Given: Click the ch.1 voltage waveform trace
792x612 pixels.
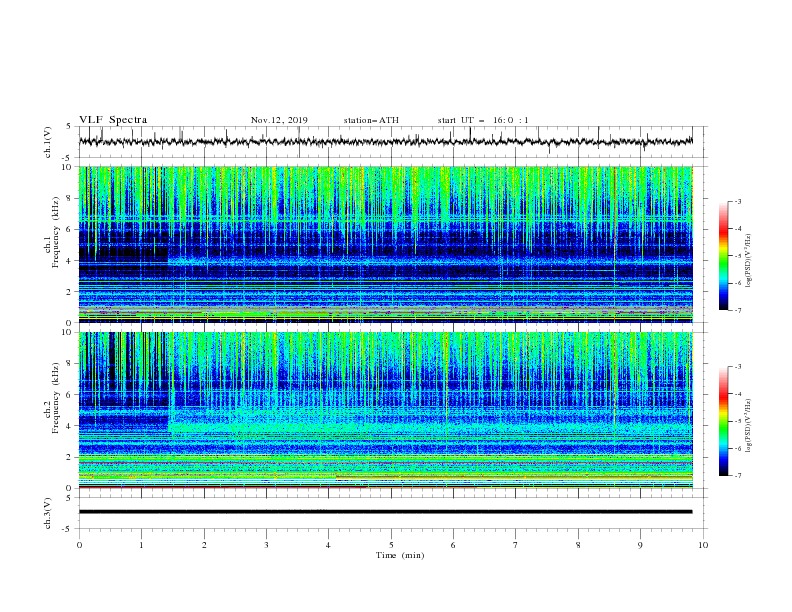Looking at the screenshot, I should [x=385, y=141].
